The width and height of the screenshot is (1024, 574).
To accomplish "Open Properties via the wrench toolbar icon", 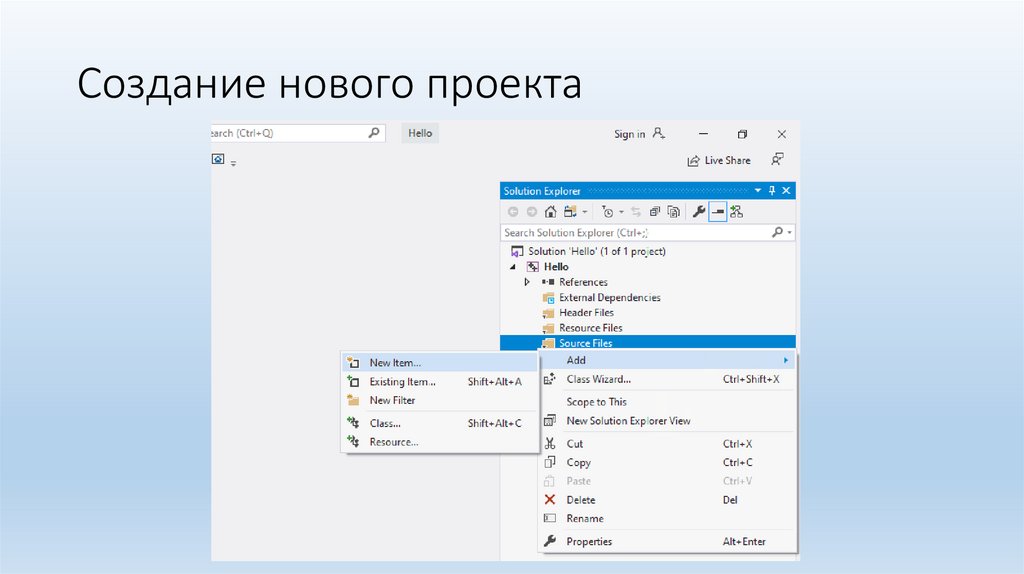I will pos(699,212).
